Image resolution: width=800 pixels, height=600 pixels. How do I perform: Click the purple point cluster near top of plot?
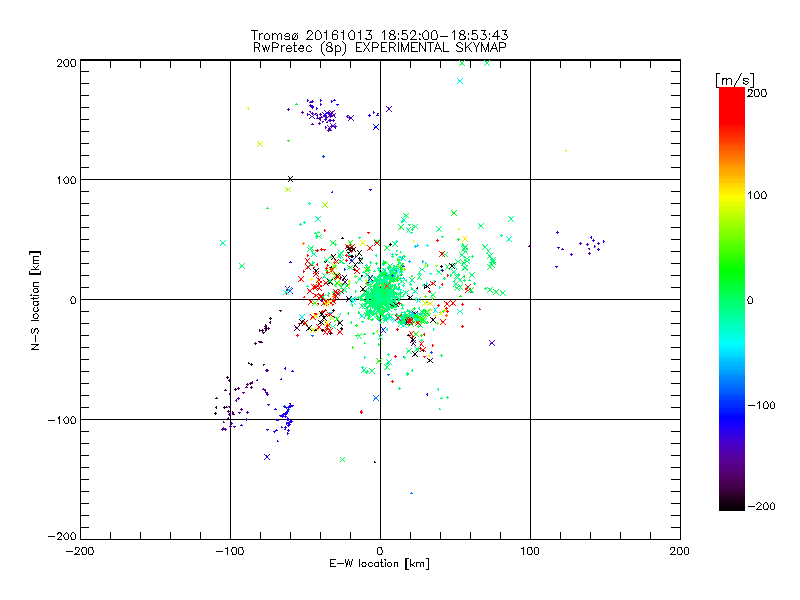(321, 115)
